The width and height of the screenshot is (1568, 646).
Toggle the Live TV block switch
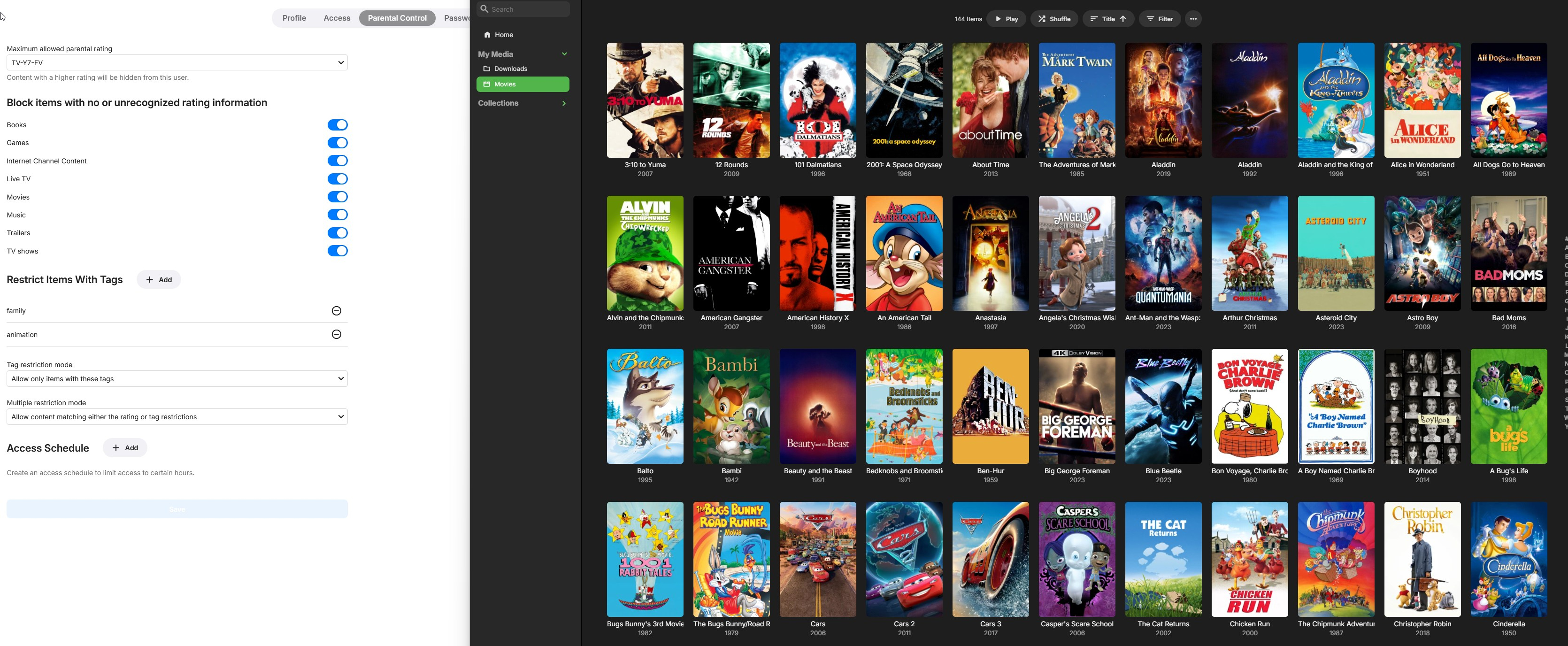pos(337,179)
